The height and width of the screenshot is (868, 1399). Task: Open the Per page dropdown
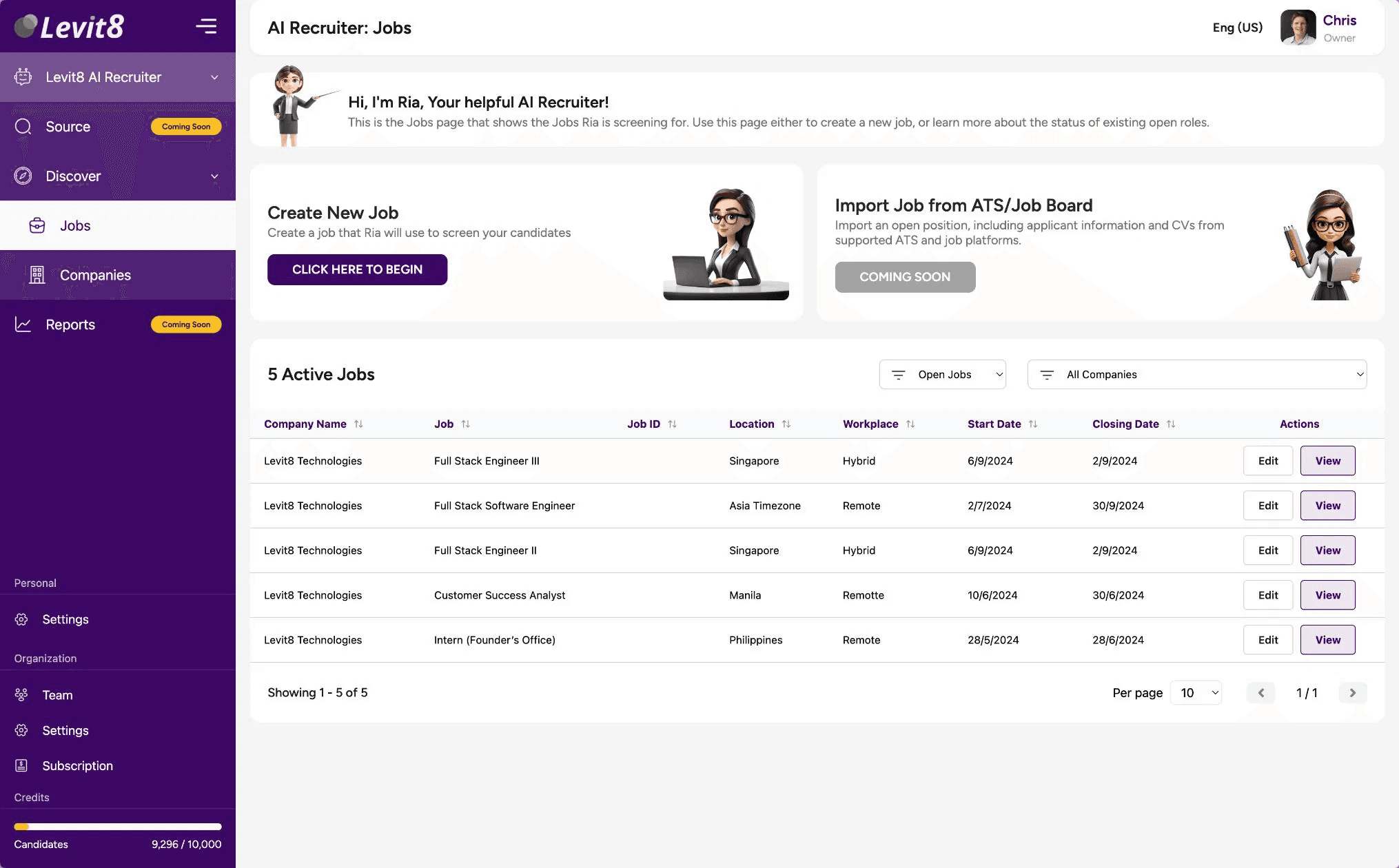[1196, 692]
